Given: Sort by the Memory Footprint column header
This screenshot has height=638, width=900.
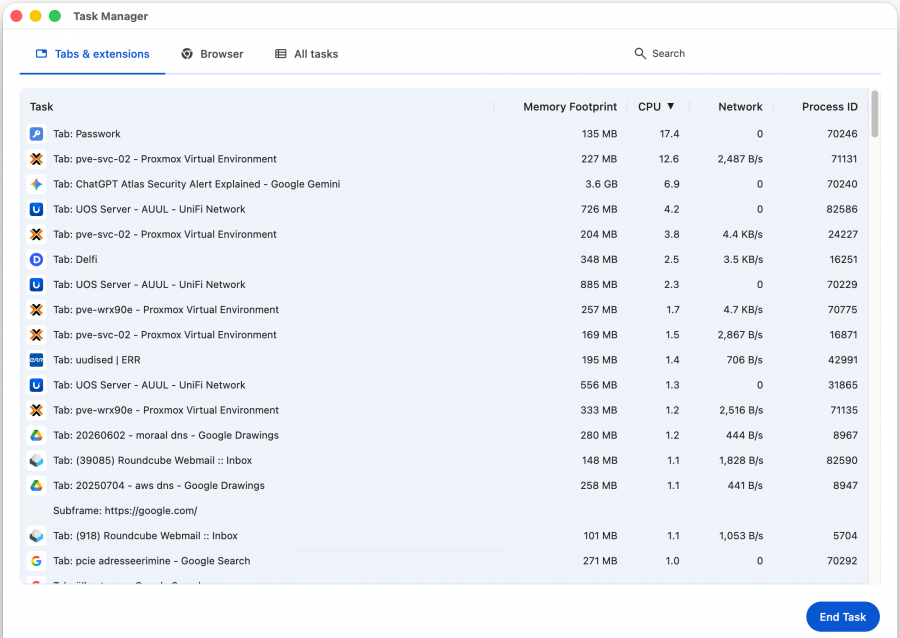Looking at the screenshot, I should pyautogui.click(x=570, y=107).
